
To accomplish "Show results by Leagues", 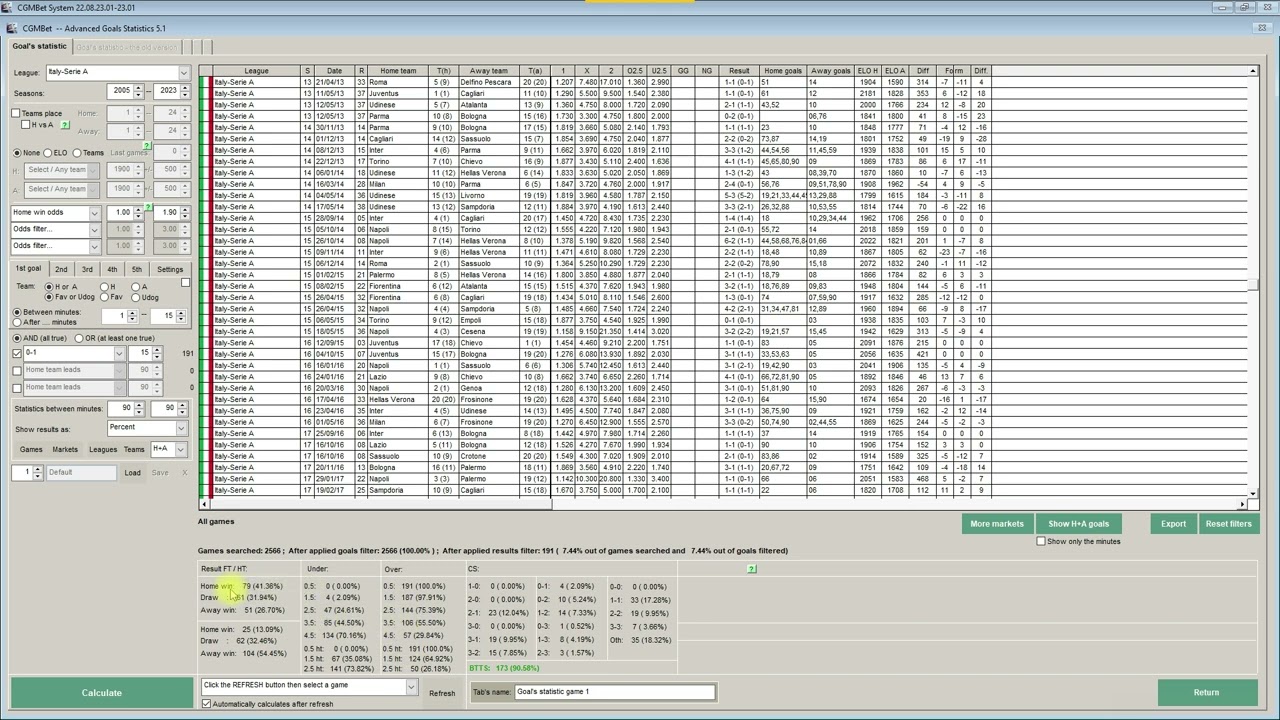I will [x=103, y=449].
